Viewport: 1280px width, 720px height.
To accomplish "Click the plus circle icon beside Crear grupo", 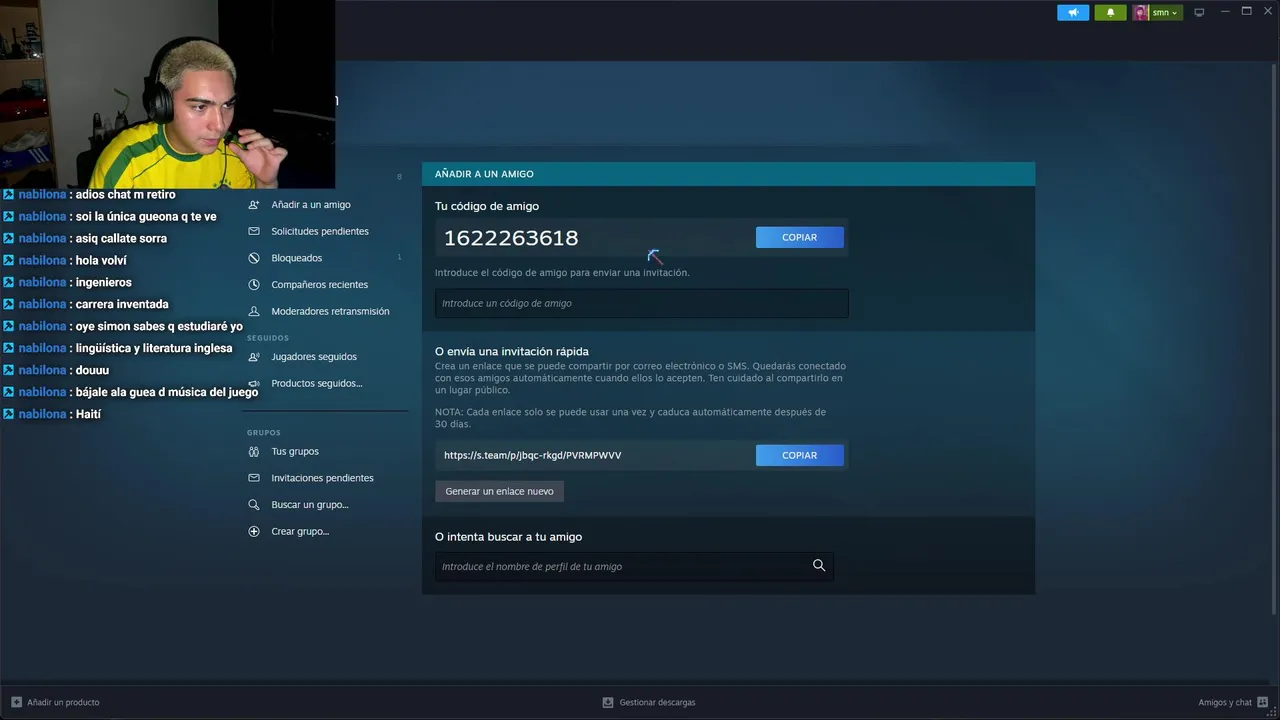I will (x=254, y=532).
